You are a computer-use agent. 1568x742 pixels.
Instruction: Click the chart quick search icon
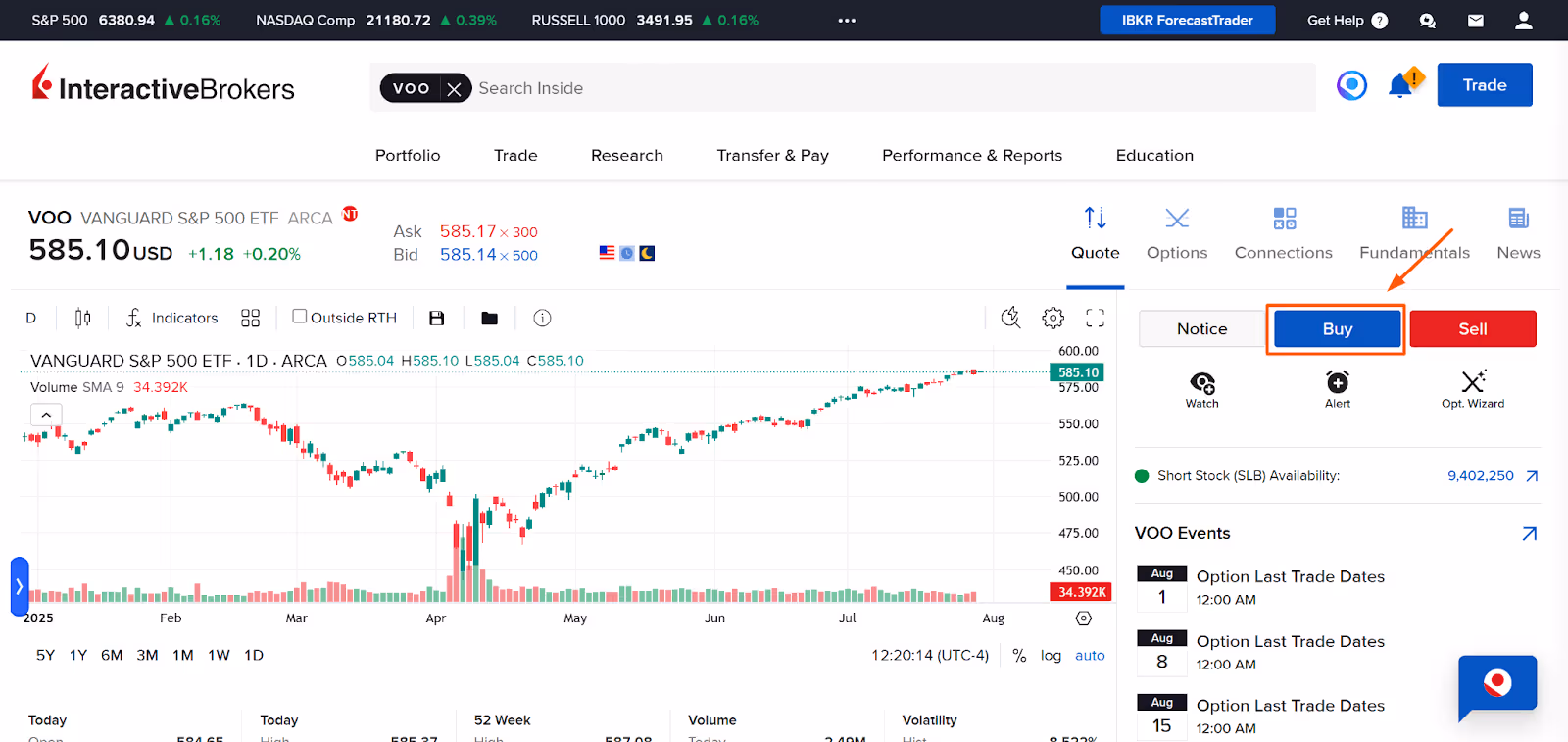pos(1010,317)
